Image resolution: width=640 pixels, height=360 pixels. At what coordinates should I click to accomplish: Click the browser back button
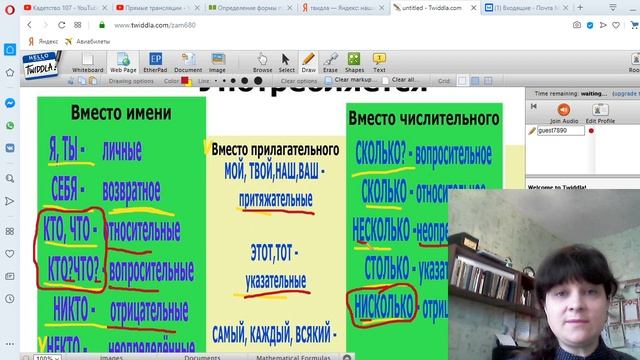29,25
